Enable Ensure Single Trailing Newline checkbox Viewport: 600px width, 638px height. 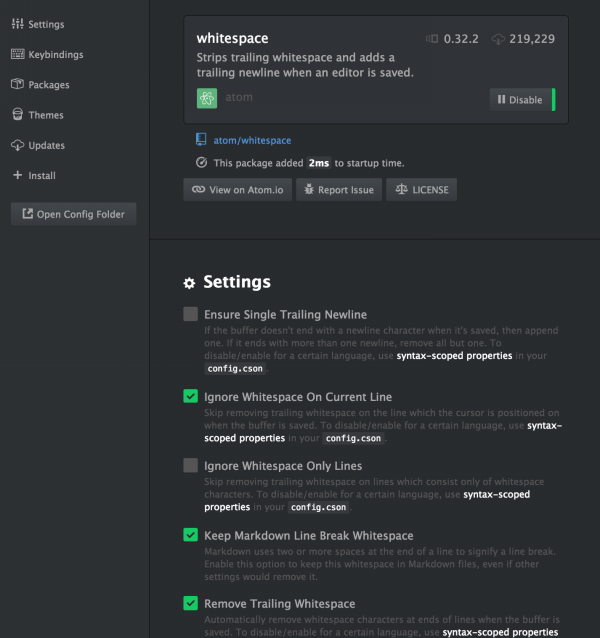click(x=191, y=314)
